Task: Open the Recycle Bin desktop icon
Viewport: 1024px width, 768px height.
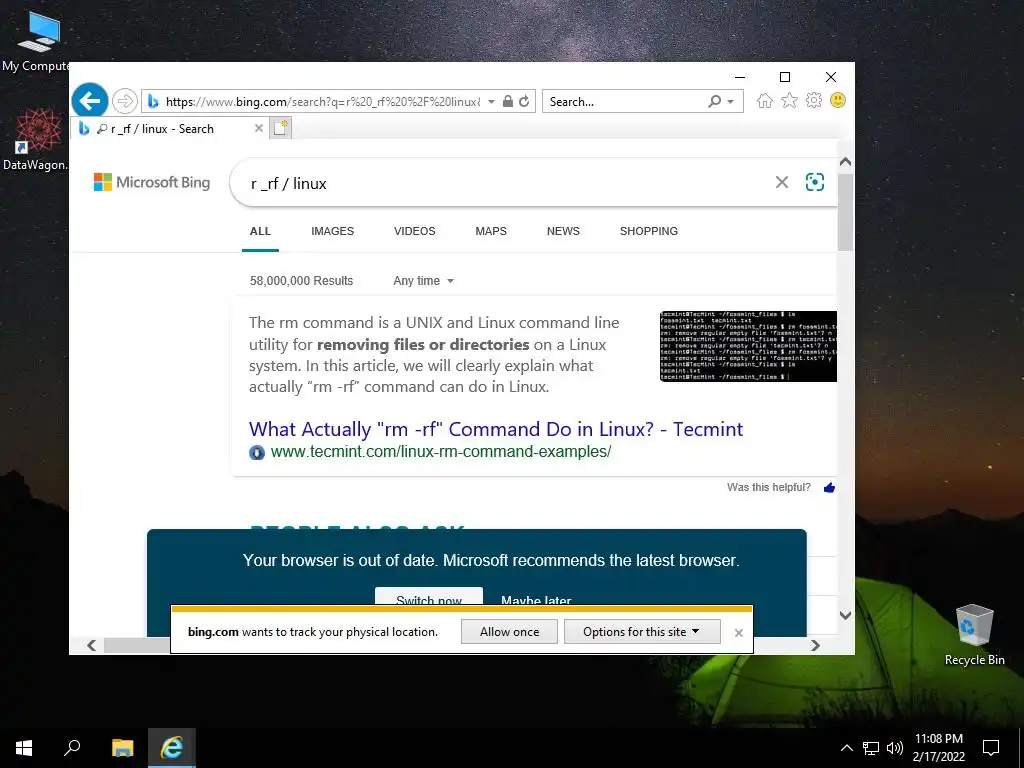Action: pos(974,635)
